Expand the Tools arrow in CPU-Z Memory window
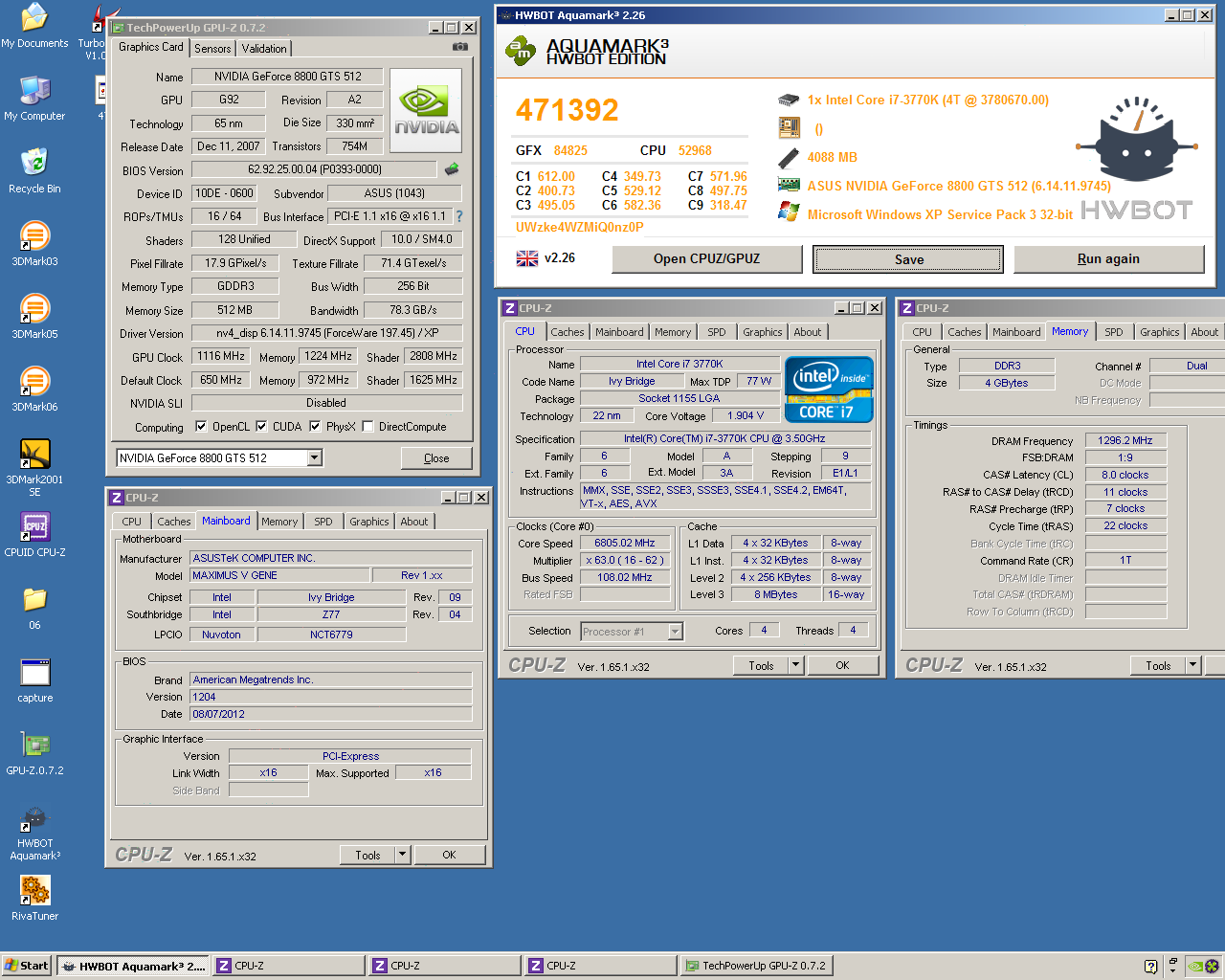 [1192, 665]
